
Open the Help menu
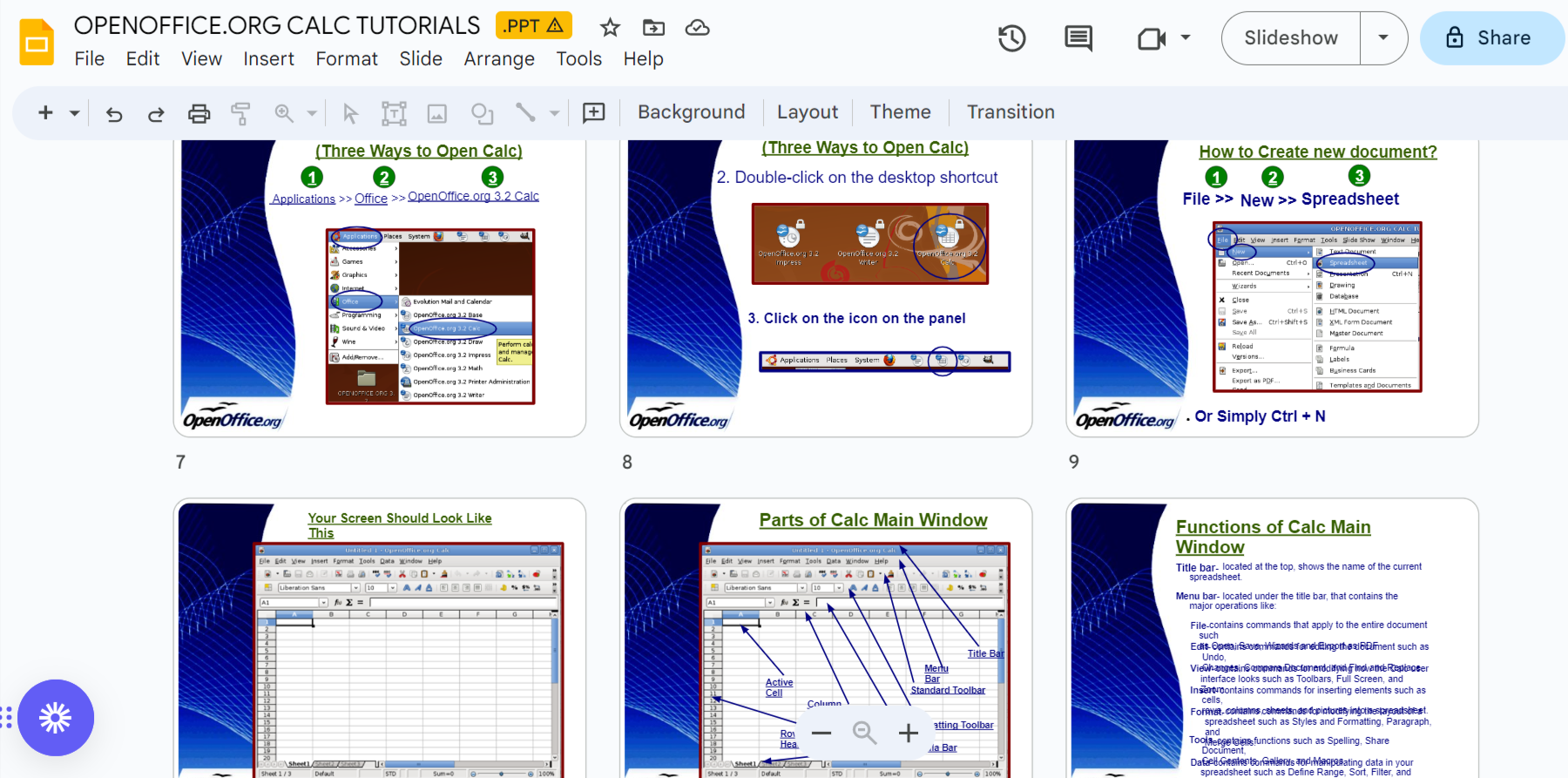(x=644, y=59)
